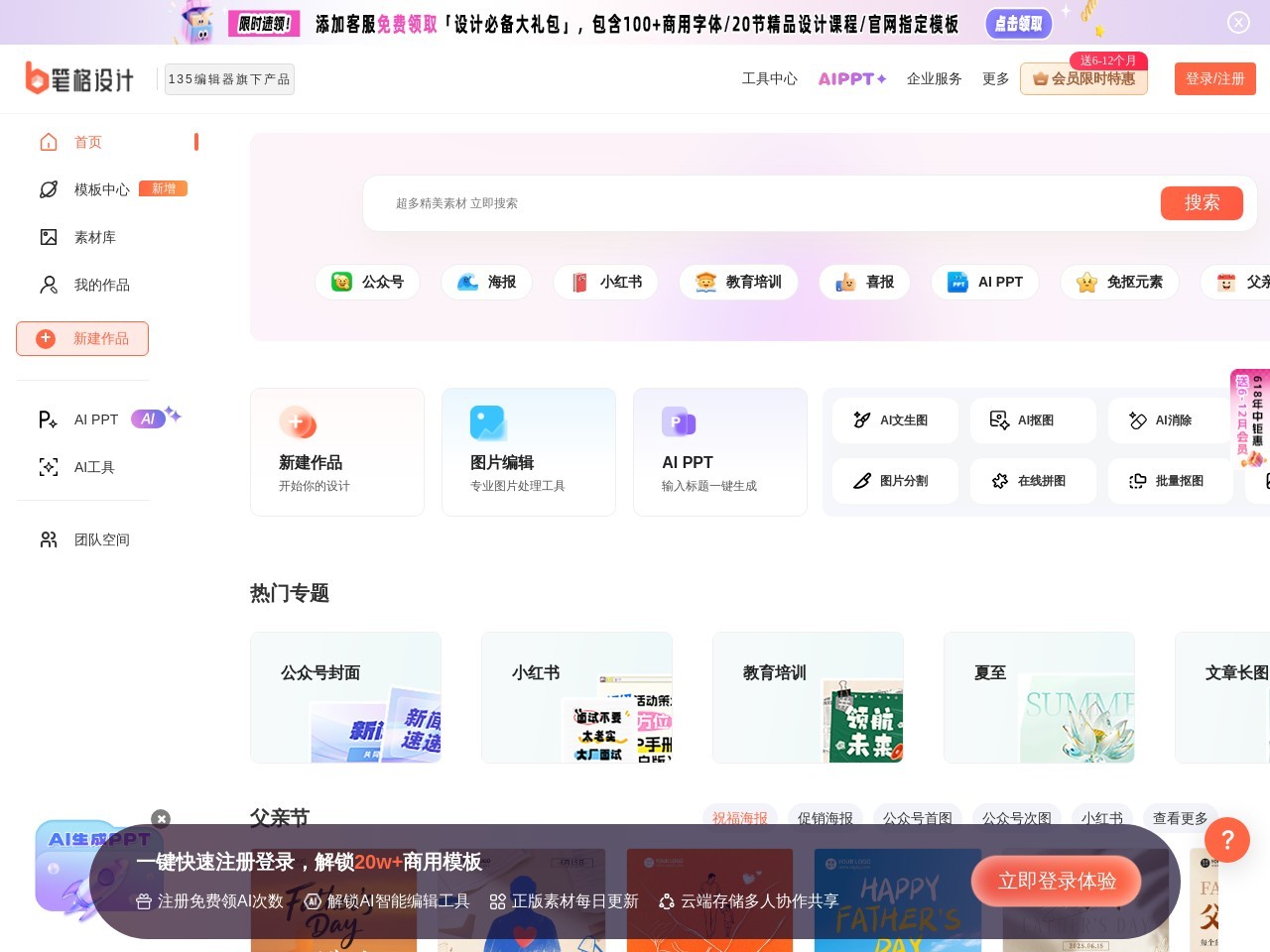This screenshot has height=952, width=1270.
Task: Click the search input field
Action: click(762, 203)
